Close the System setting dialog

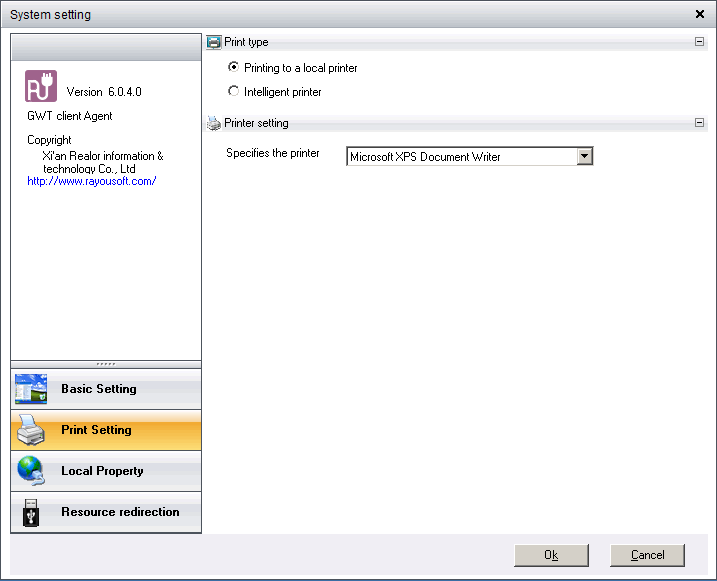tap(699, 14)
